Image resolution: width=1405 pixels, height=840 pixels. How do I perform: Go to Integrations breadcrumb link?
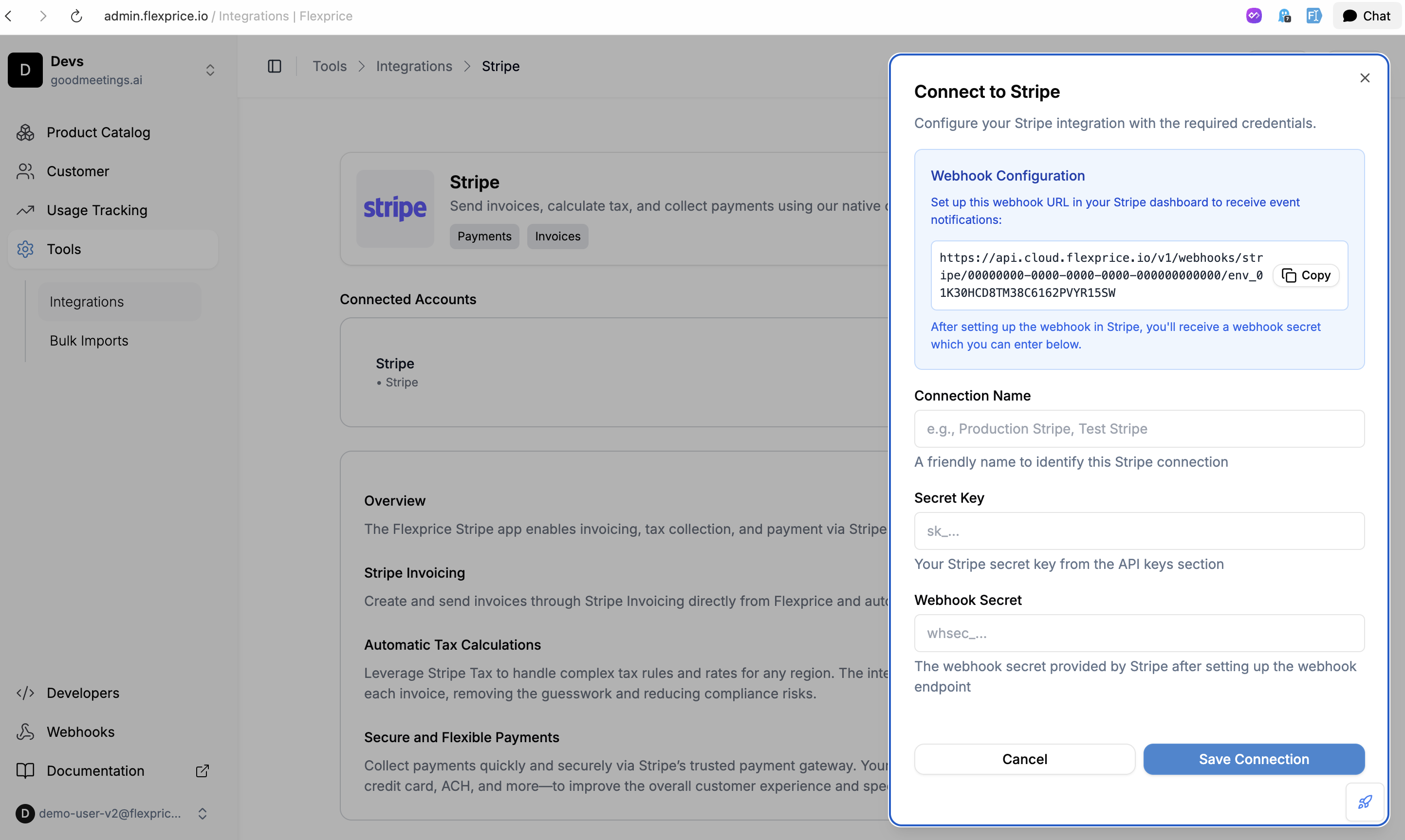tap(414, 66)
